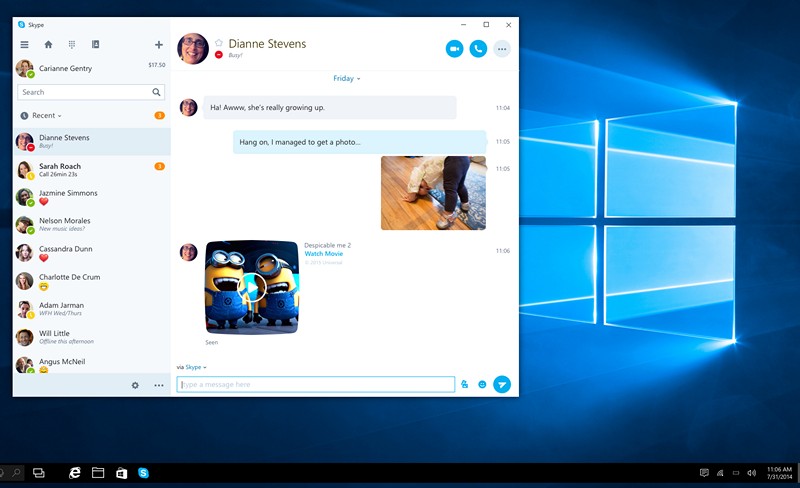Select Will Little conversation
Image resolution: width=800 pixels, height=488 pixels.
pyautogui.click(x=92, y=337)
